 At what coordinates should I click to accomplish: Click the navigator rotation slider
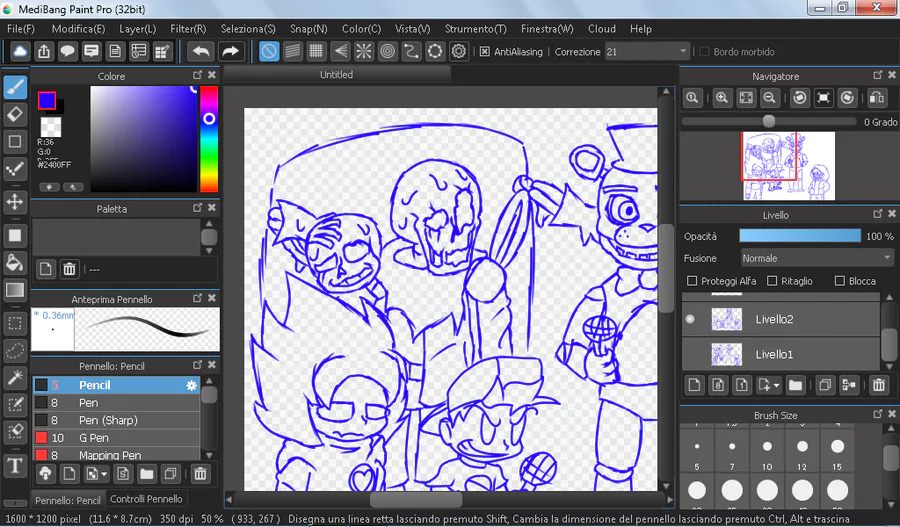[x=769, y=121]
